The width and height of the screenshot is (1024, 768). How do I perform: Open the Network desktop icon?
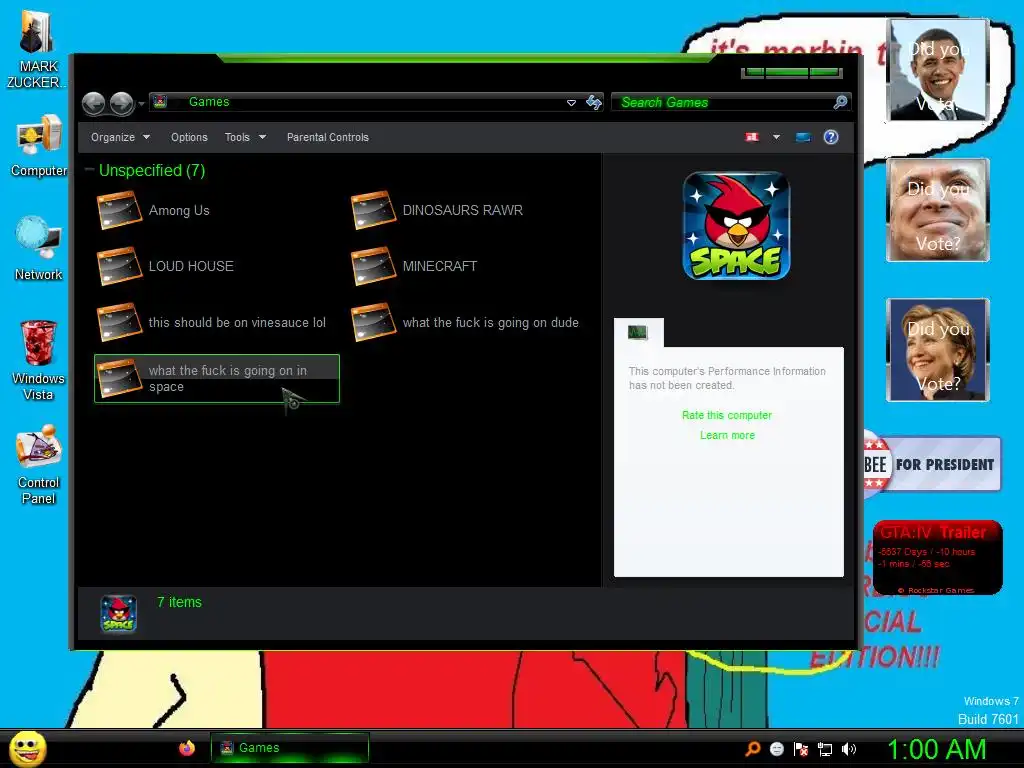(39, 249)
